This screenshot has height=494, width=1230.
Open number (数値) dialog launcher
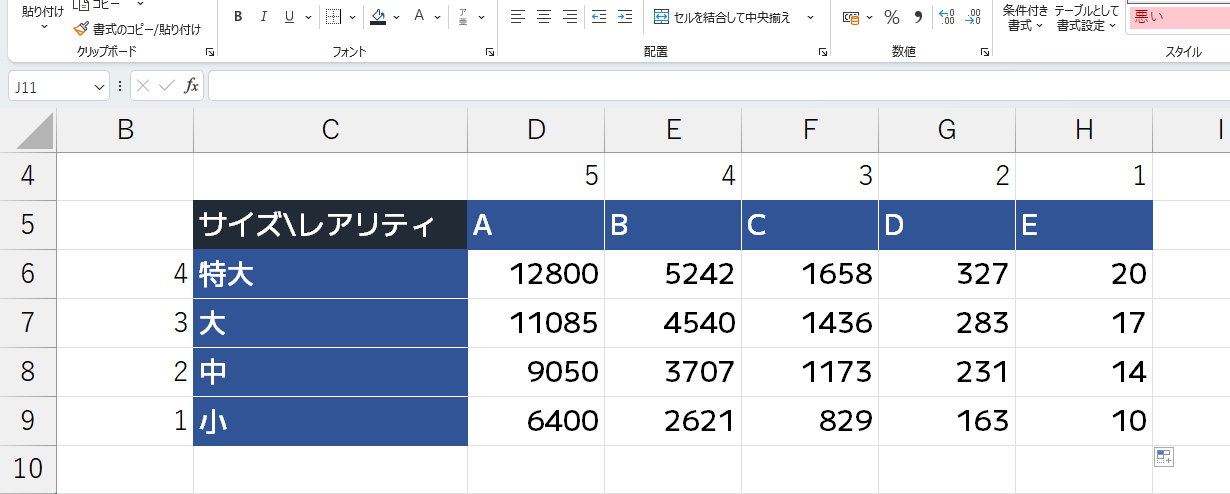[985, 52]
